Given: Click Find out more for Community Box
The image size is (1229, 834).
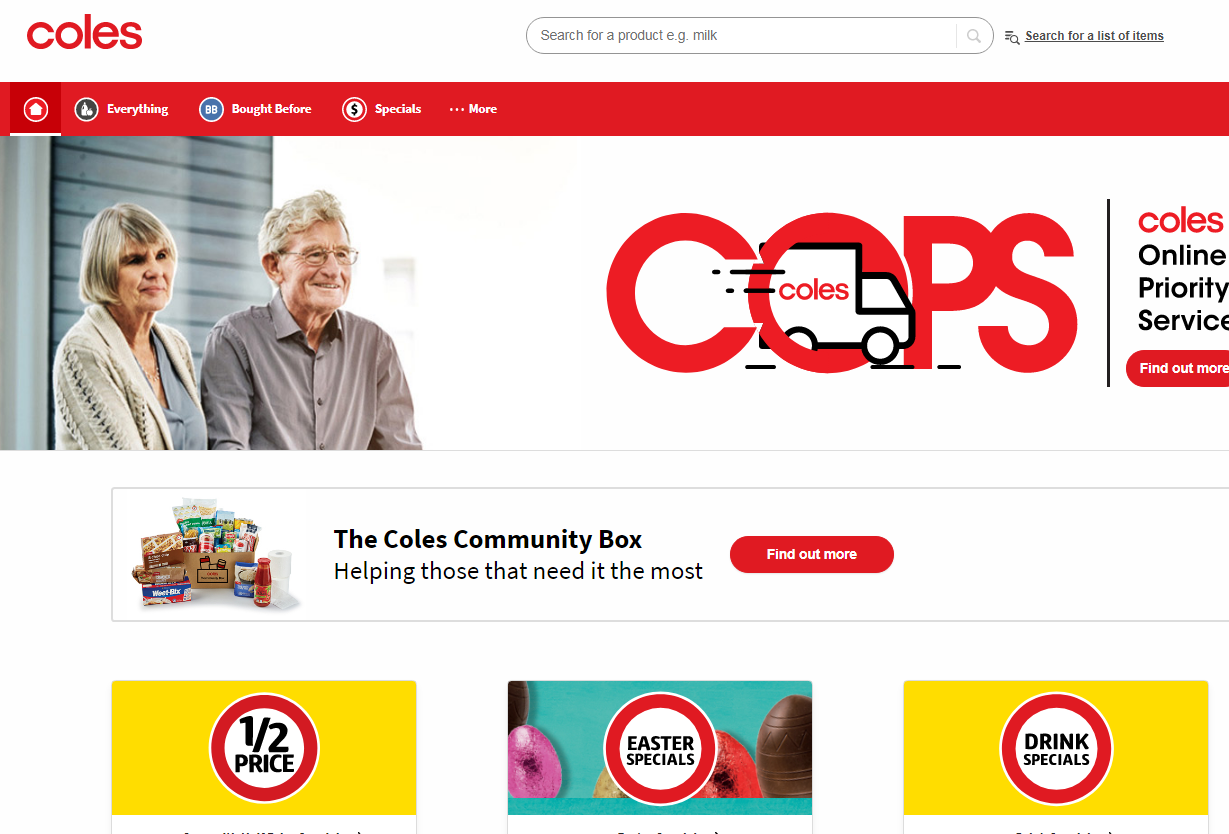Looking at the screenshot, I should (x=812, y=554).
